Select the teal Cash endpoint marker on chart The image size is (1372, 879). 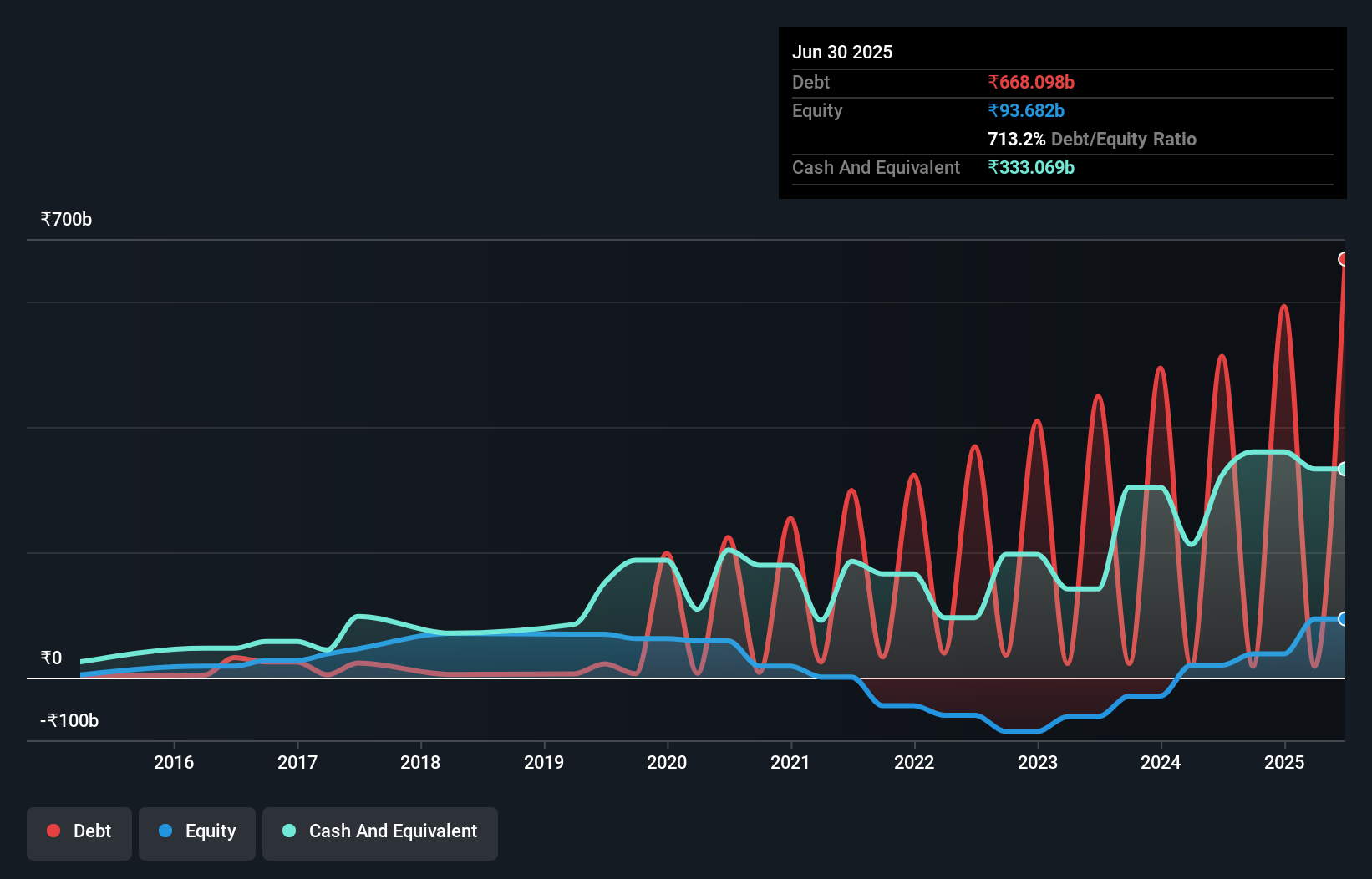[x=1344, y=469]
